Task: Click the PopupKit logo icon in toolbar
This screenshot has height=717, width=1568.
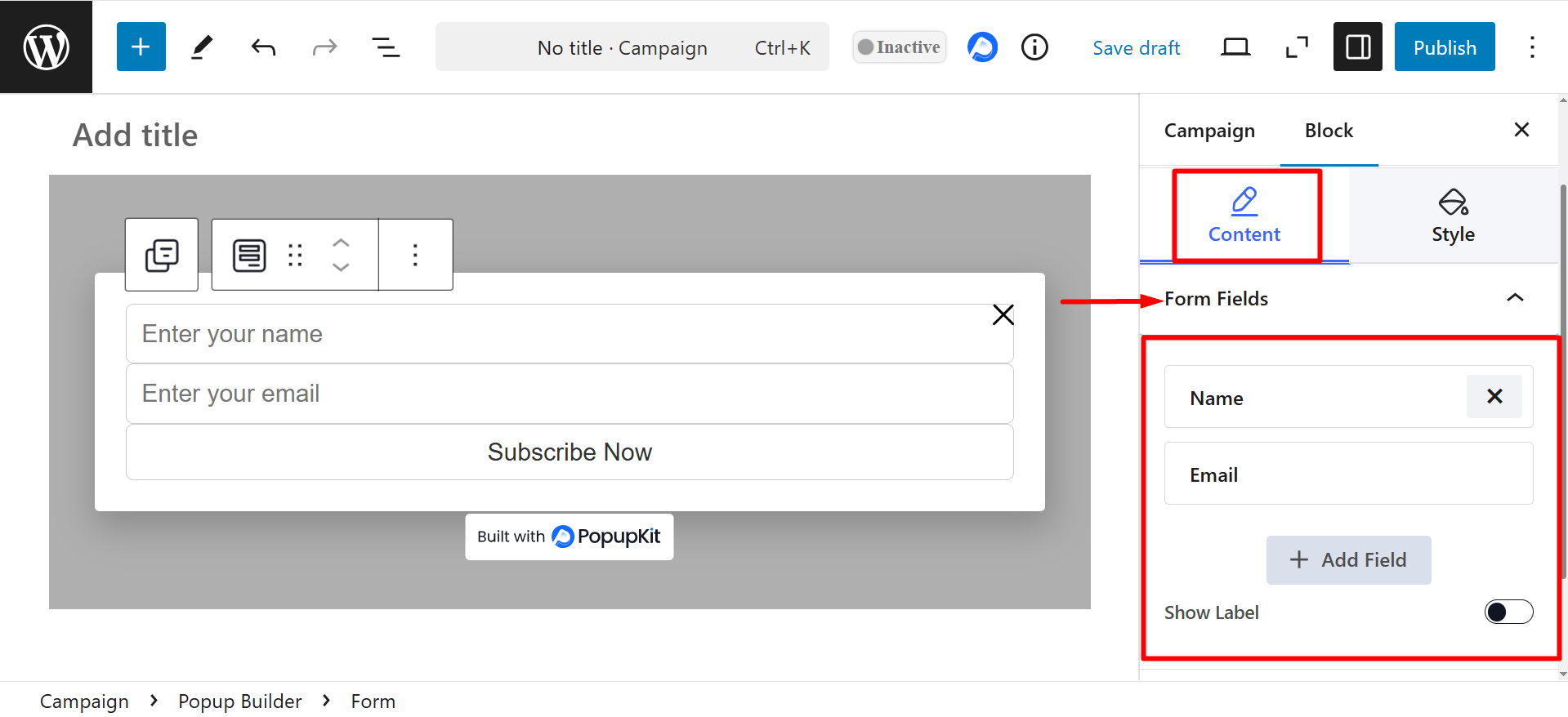Action: click(982, 47)
